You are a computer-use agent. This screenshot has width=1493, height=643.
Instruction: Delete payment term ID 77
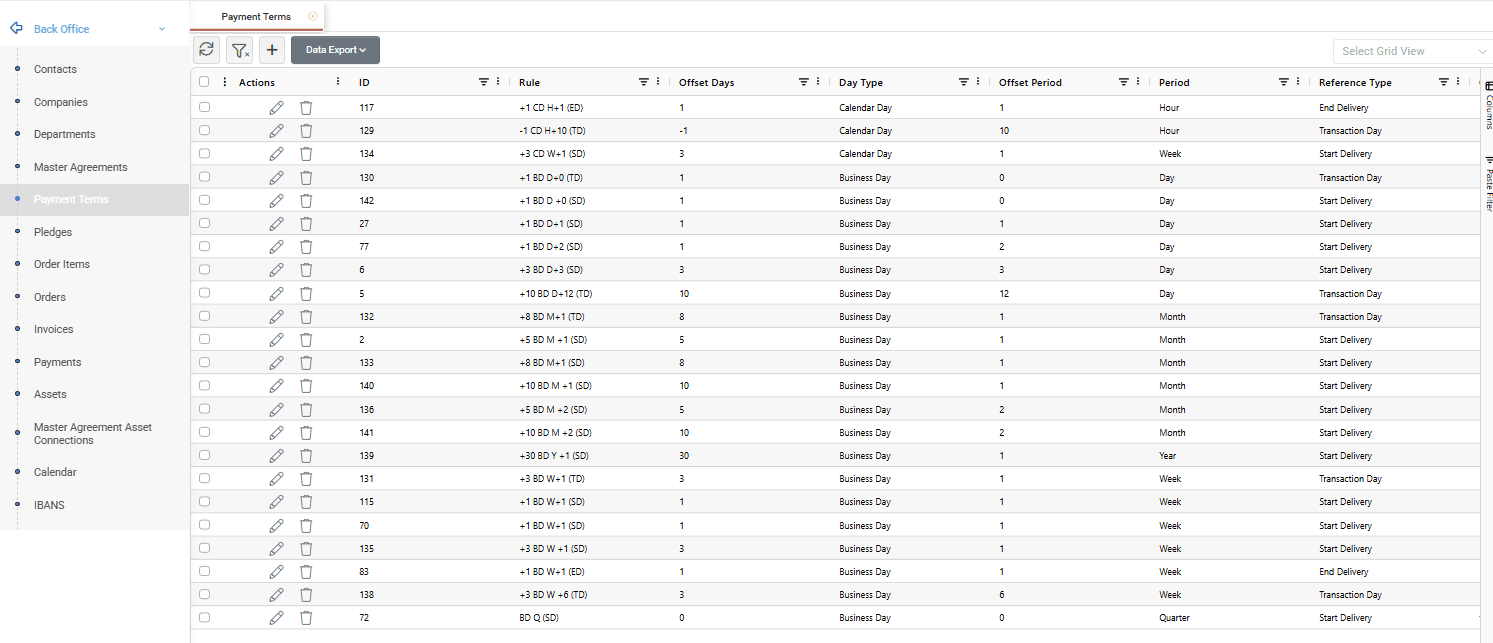click(306, 247)
